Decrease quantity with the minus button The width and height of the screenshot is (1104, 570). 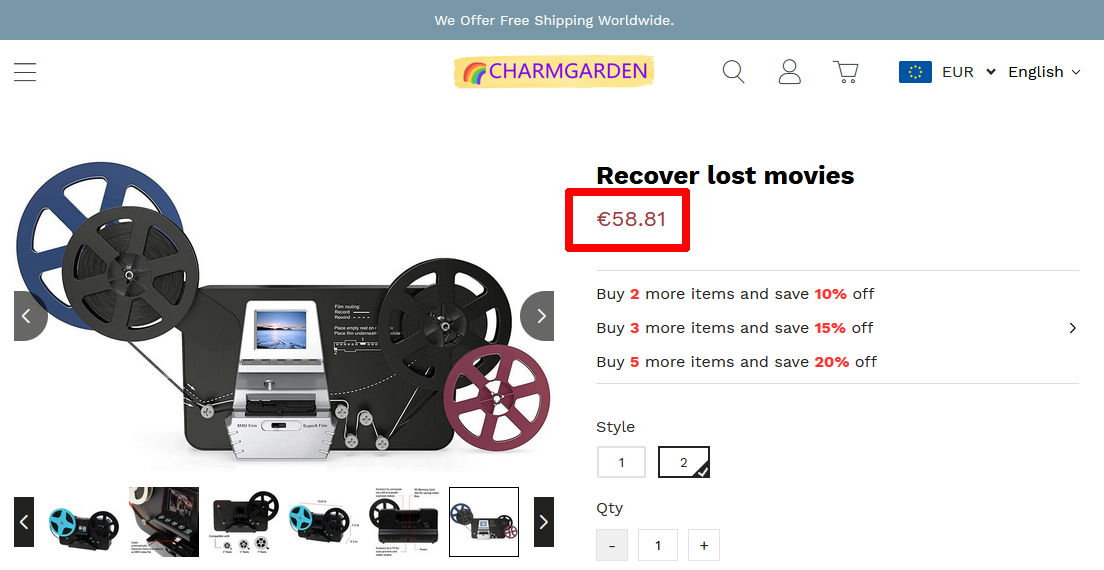pos(612,545)
